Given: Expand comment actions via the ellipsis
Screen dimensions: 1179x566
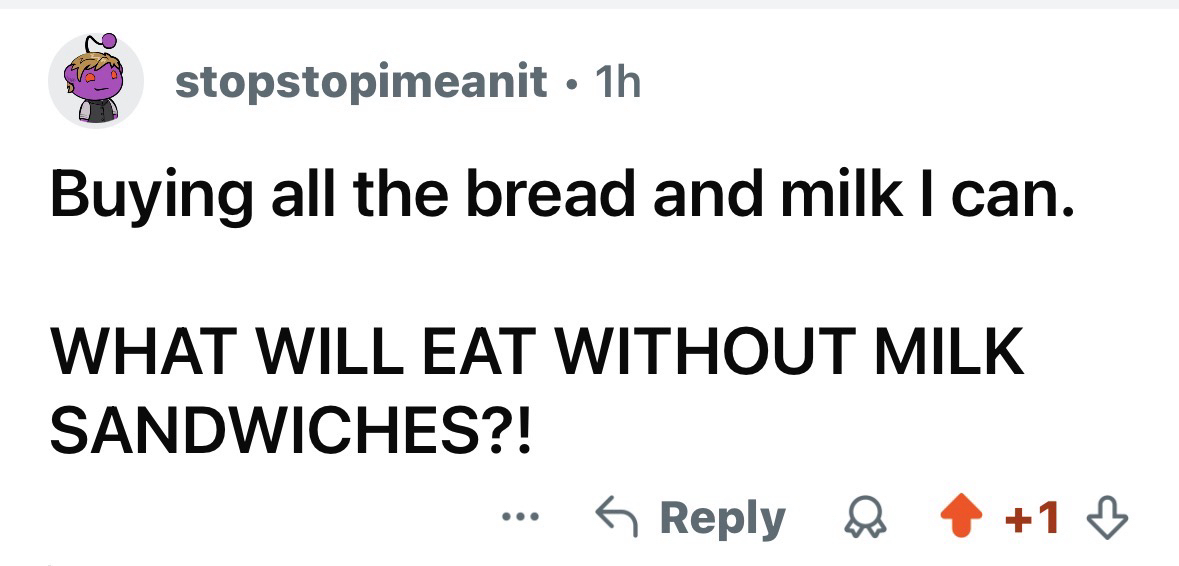Looking at the screenshot, I should click(x=522, y=519).
